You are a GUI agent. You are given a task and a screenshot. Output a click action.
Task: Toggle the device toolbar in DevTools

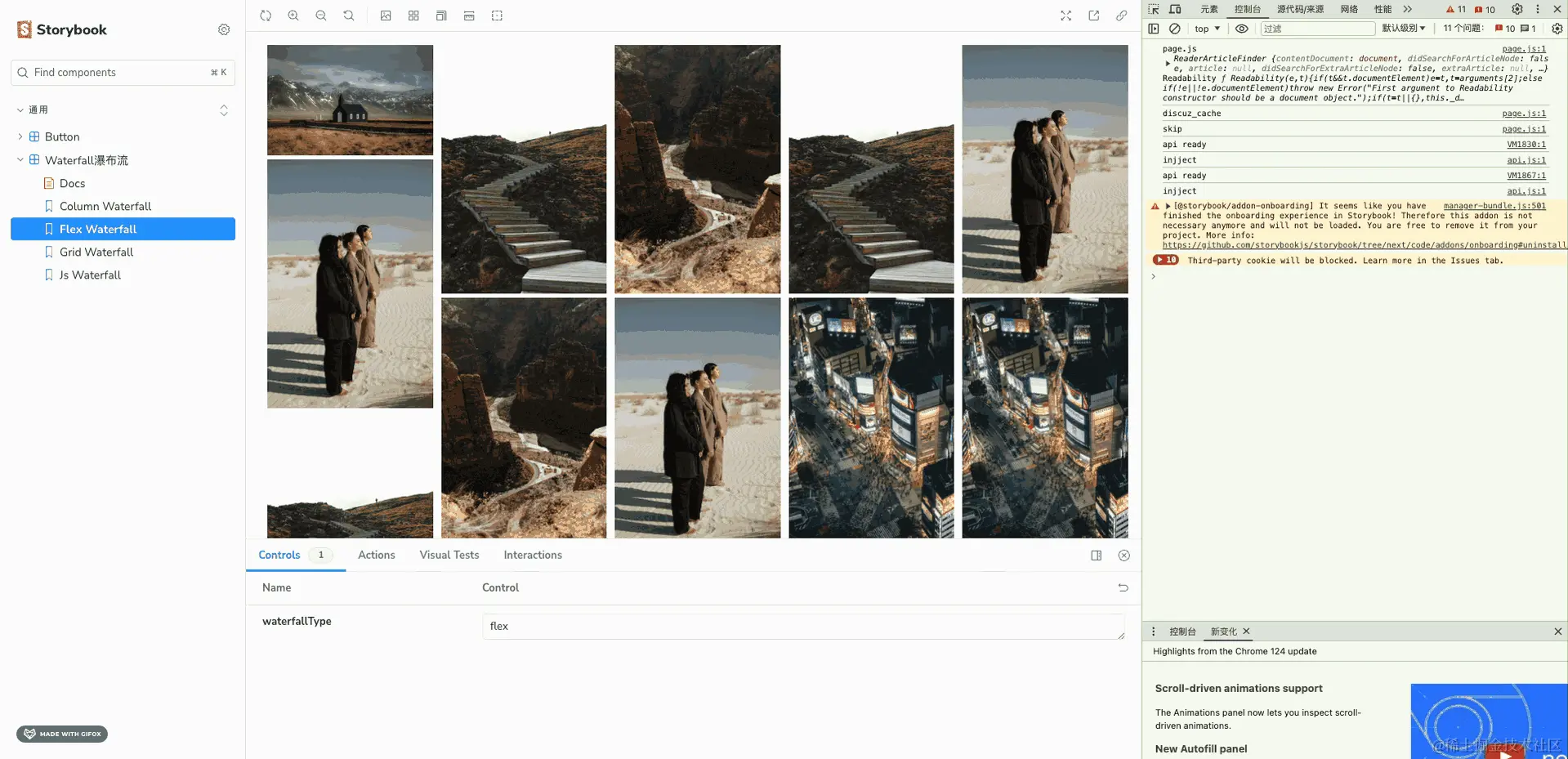point(1175,9)
